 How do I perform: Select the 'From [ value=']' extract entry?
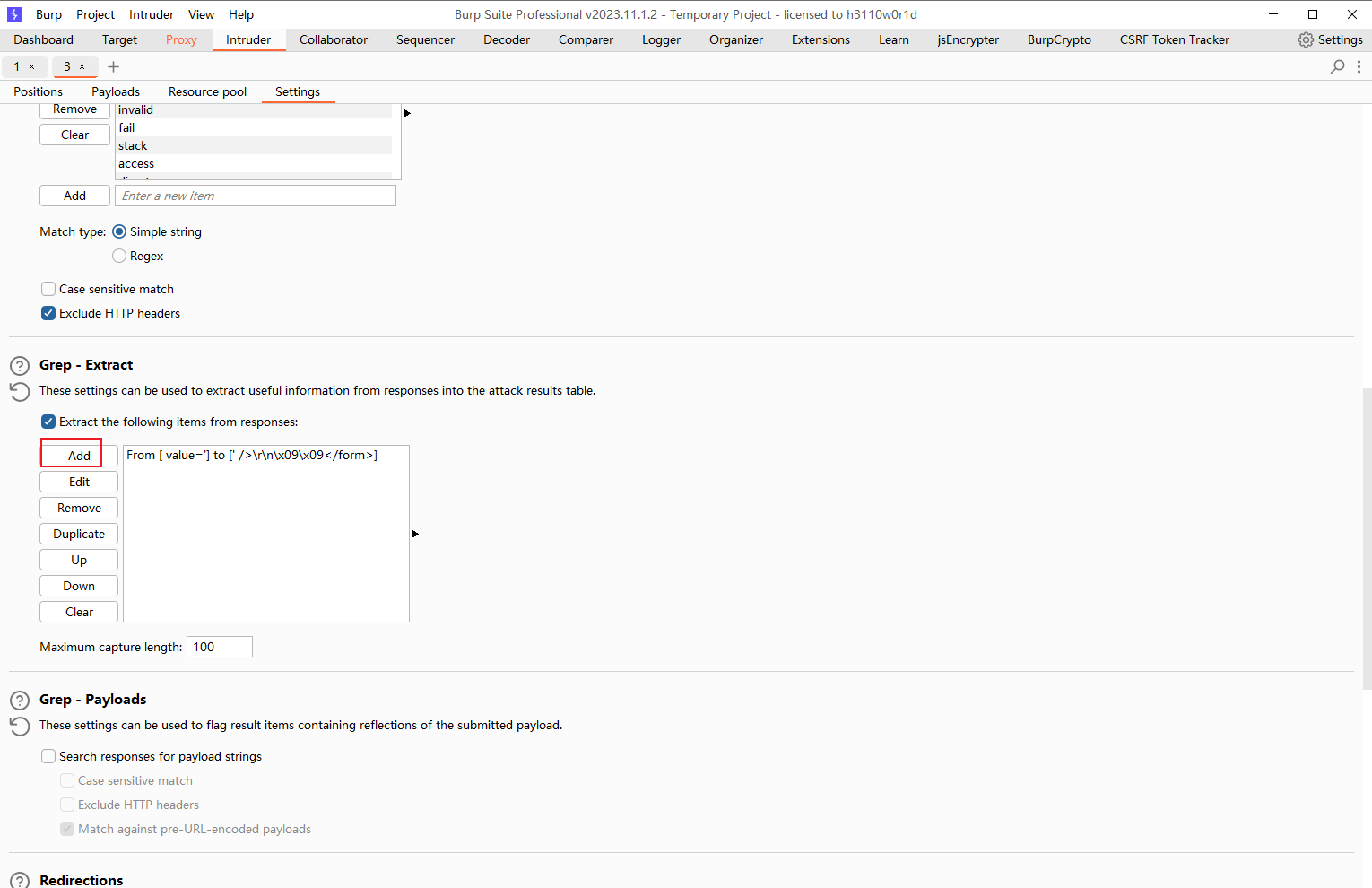252,456
